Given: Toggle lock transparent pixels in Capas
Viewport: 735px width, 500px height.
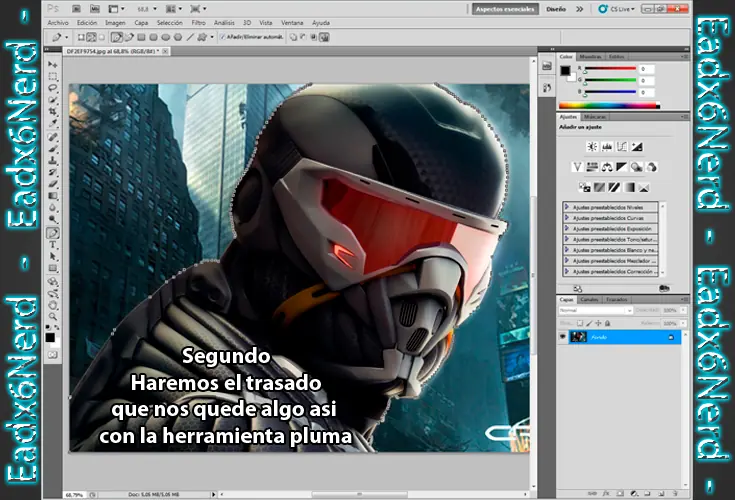Looking at the screenshot, I should (580, 323).
